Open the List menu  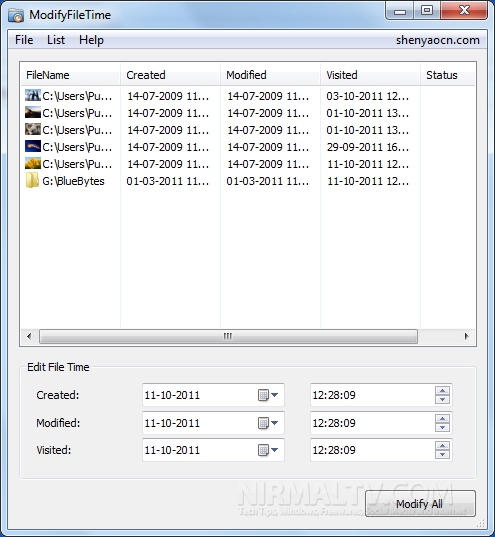point(56,40)
